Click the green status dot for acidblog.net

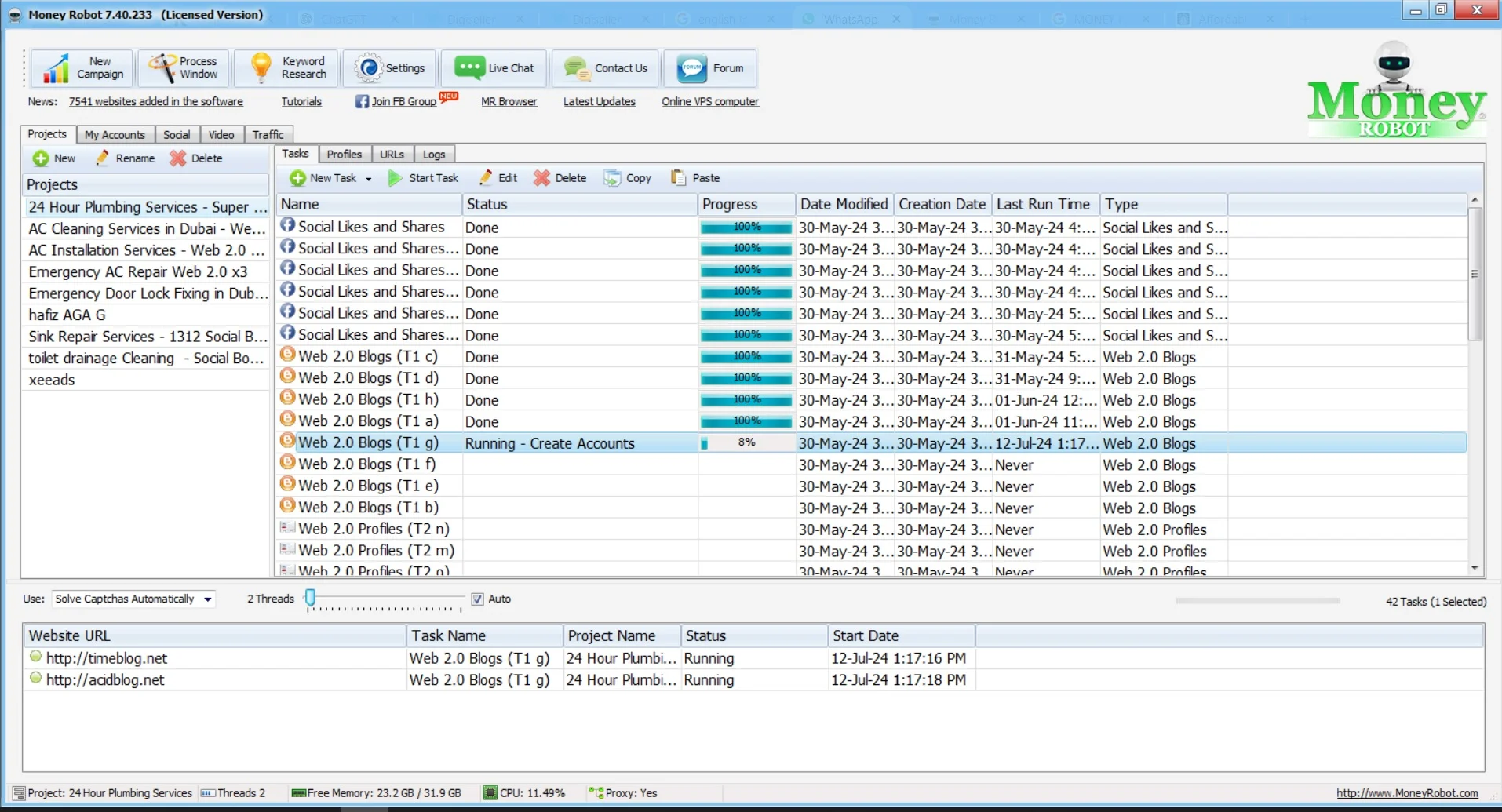[x=35, y=678]
